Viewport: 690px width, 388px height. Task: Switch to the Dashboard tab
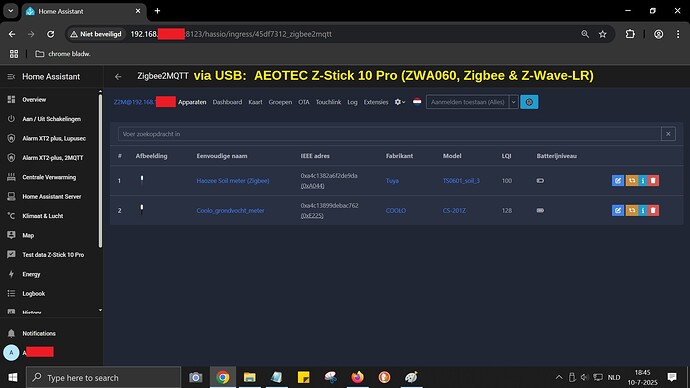[227, 102]
